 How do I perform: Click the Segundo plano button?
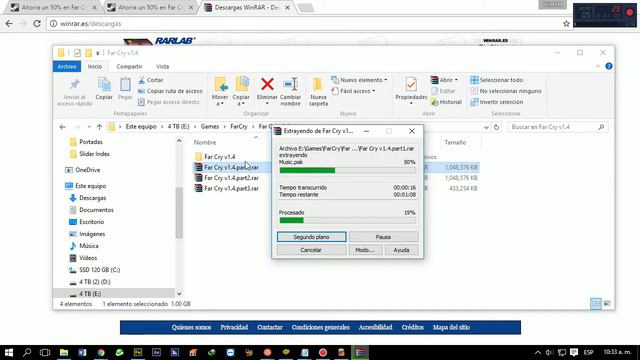[x=311, y=237]
